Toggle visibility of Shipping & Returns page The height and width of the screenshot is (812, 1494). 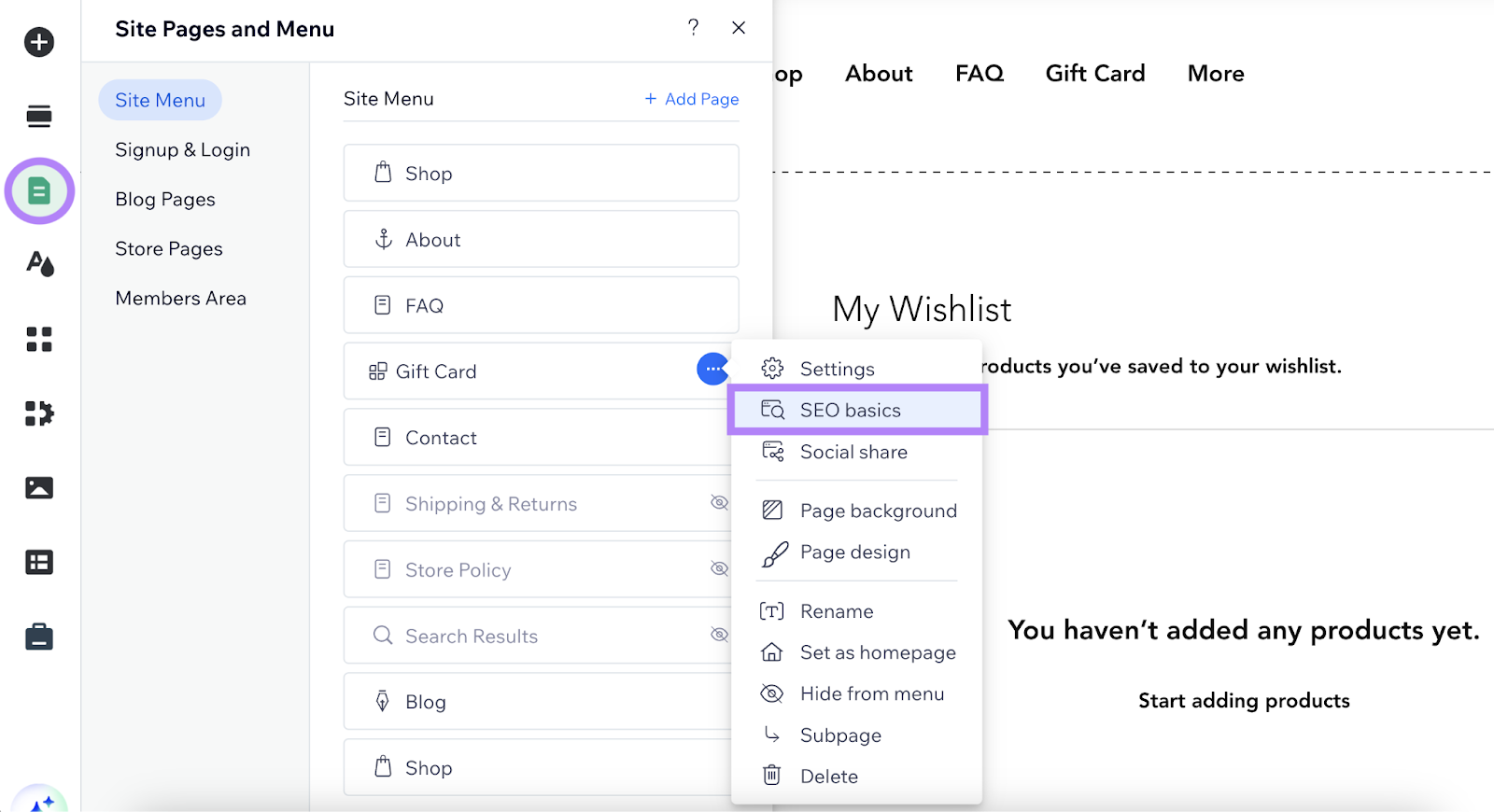[718, 503]
